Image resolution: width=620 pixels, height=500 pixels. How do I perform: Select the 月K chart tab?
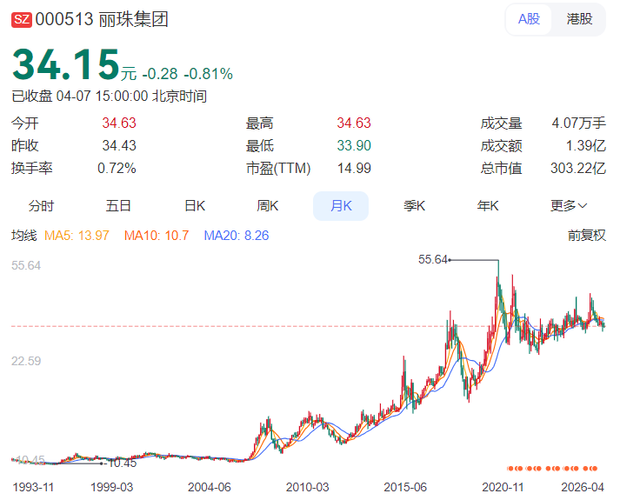(341, 206)
